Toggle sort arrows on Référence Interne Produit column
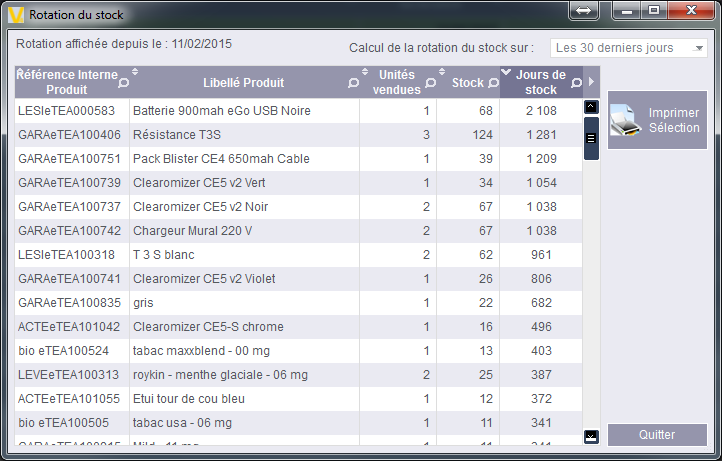722x461 pixels. click(x=136, y=72)
